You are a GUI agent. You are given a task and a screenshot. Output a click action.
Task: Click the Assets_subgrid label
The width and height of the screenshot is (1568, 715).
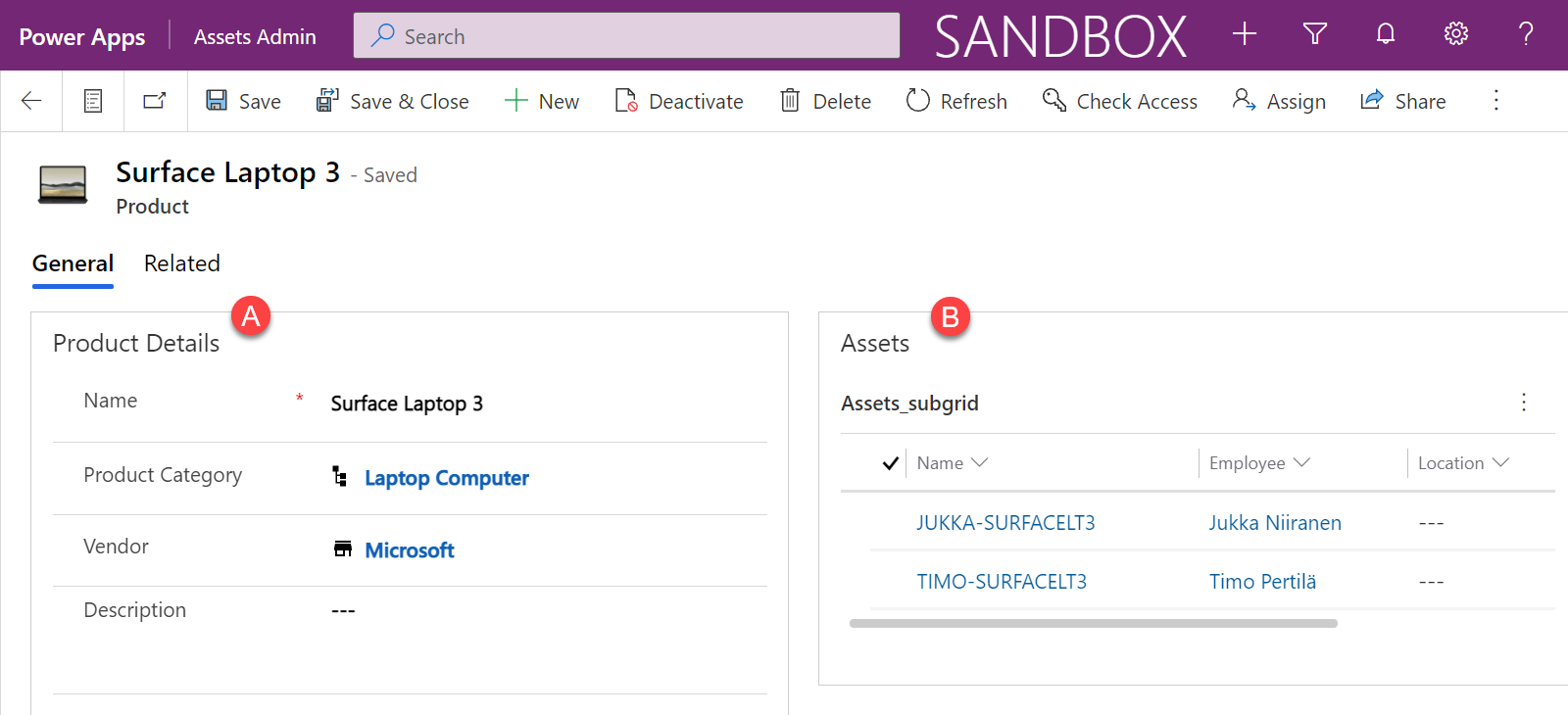tap(909, 404)
